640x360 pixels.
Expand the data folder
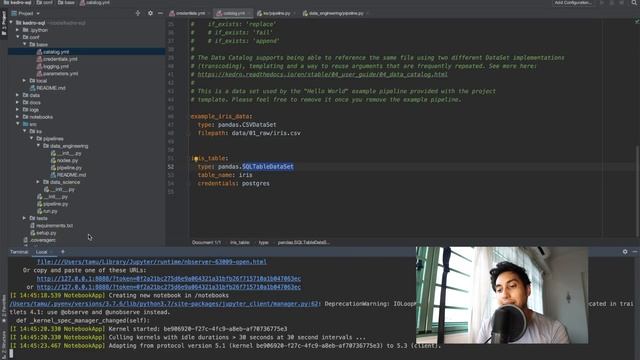[x=18, y=95]
